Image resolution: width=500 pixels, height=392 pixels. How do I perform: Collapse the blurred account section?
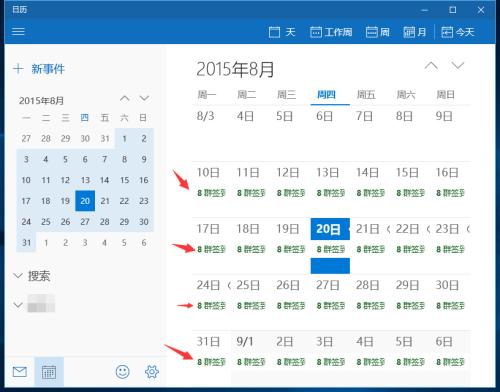pyautogui.click(x=34, y=304)
